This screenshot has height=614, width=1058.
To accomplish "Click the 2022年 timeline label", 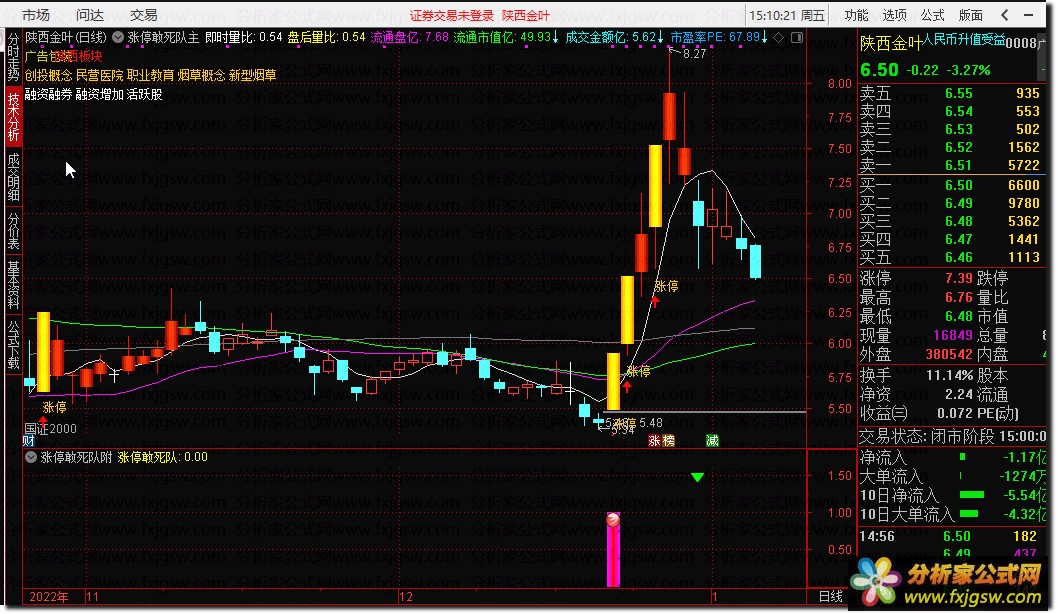I will tap(49, 596).
